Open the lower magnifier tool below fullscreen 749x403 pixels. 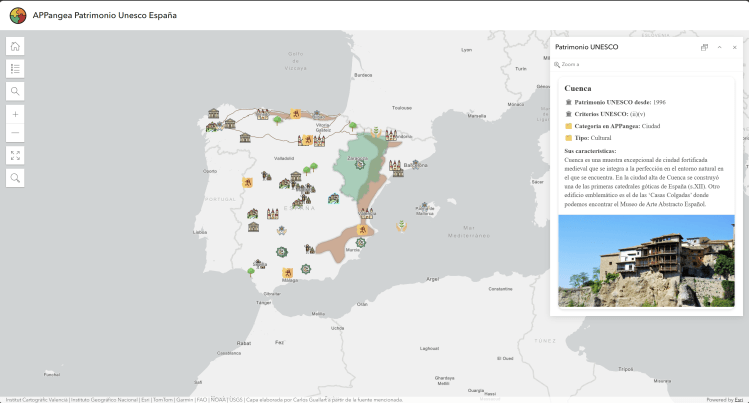(x=15, y=178)
